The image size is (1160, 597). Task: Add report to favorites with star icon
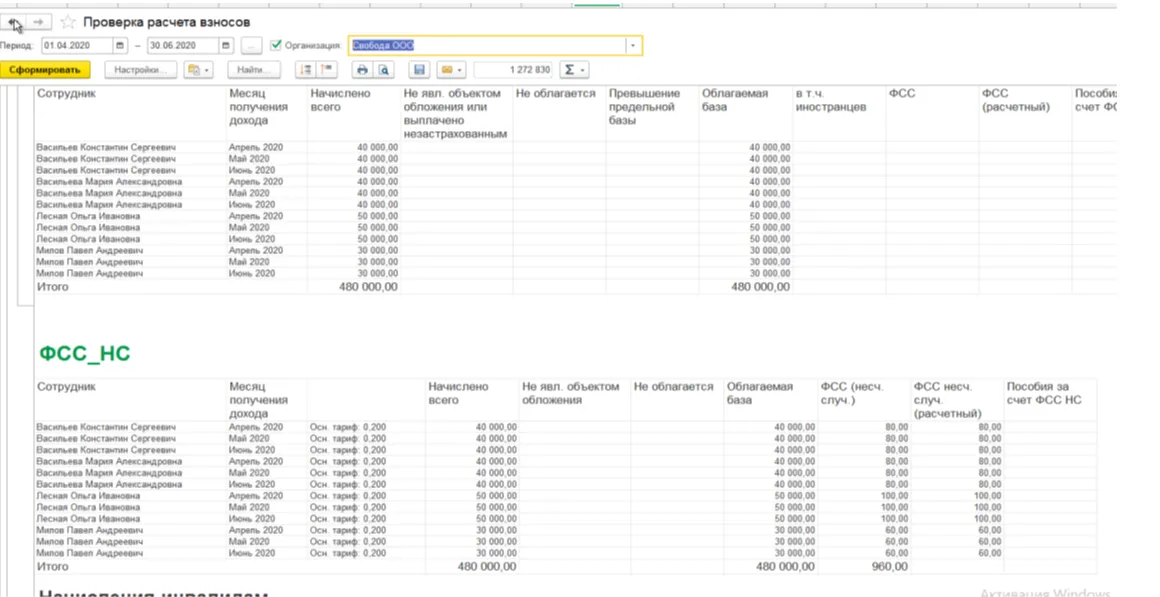(x=68, y=22)
